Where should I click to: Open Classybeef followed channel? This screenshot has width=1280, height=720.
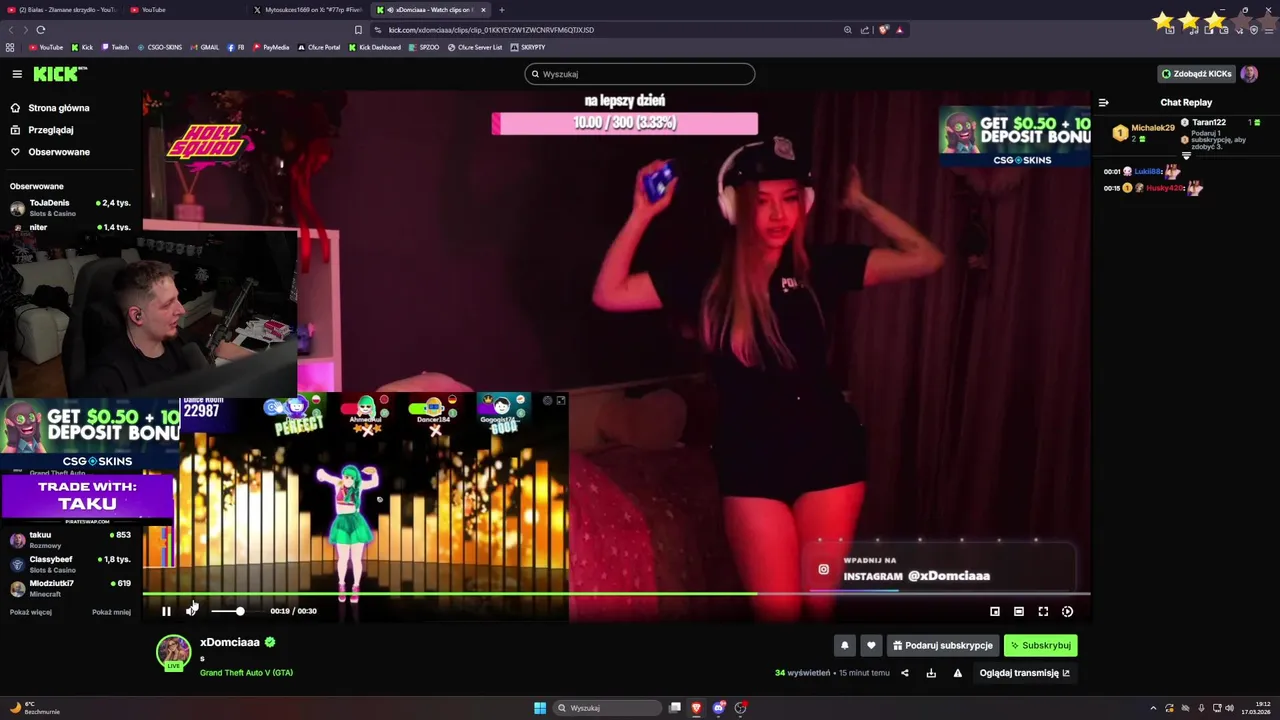tap(70, 563)
